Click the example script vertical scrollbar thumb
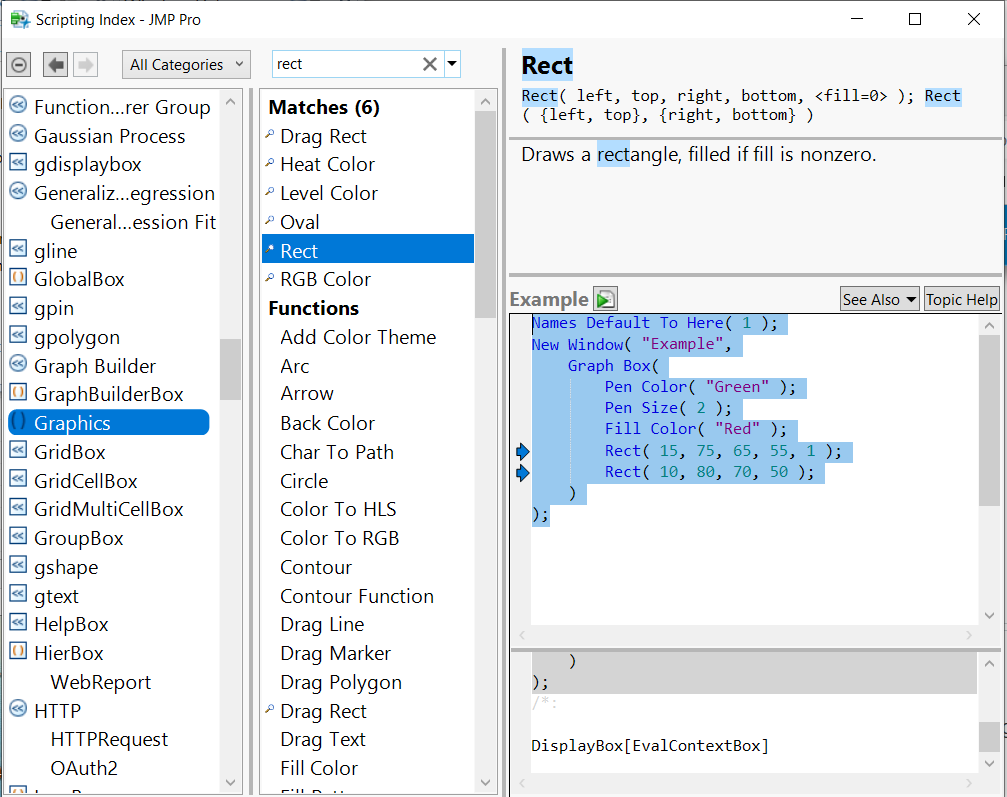The height and width of the screenshot is (797, 1007). (x=990, y=421)
